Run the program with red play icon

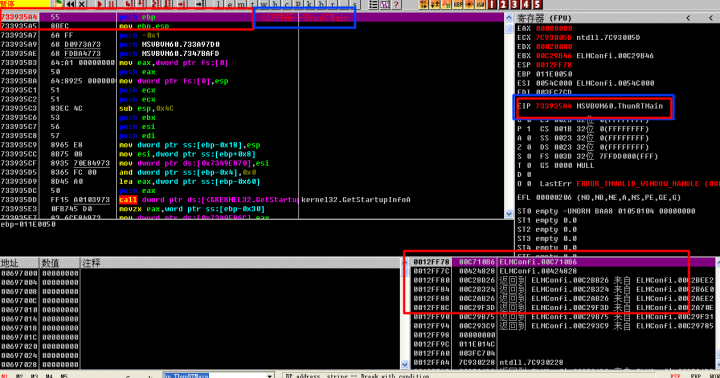[100, 4]
